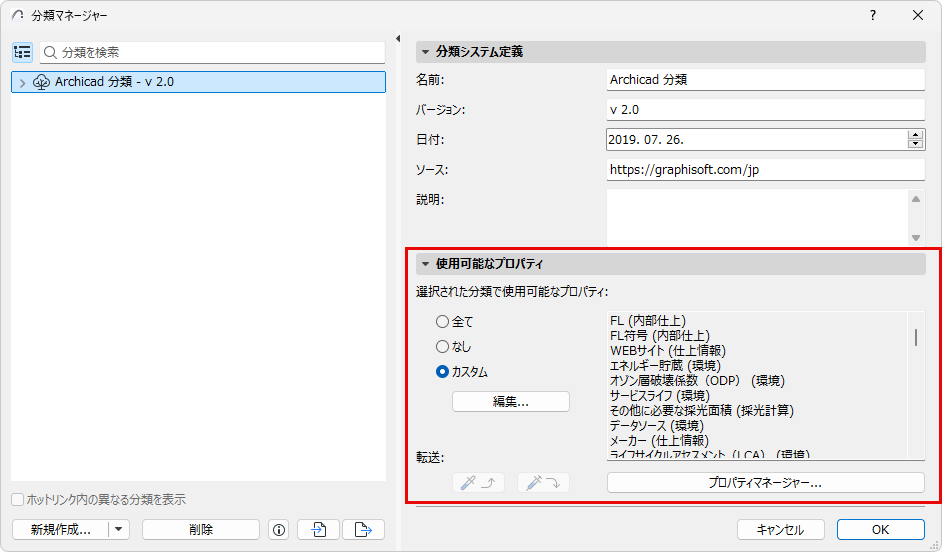Toggle the tree view icon beside search

tap(22, 52)
